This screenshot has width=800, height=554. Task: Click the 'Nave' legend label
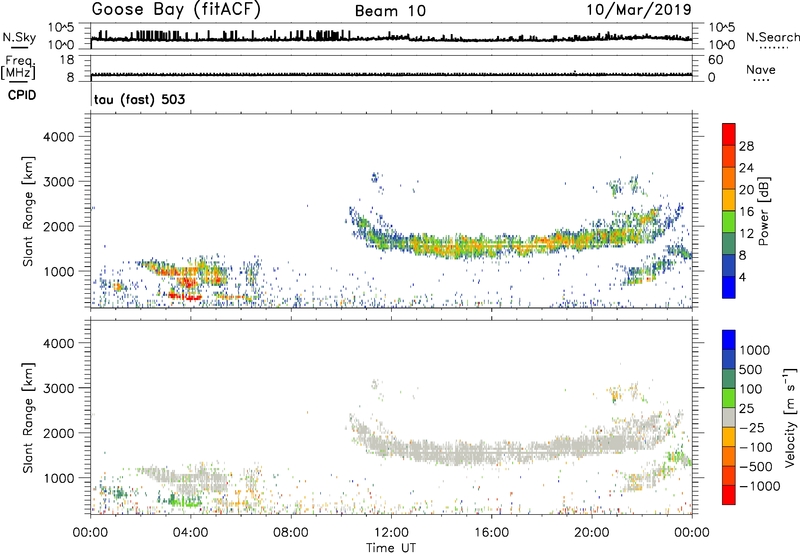[761, 70]
